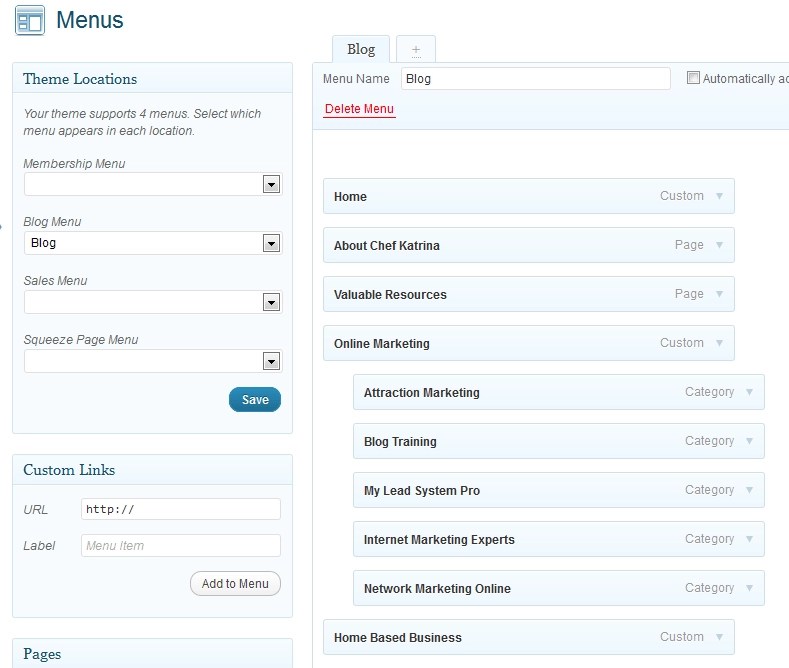Open the Squeeze Page Menu dropdown

152,361
